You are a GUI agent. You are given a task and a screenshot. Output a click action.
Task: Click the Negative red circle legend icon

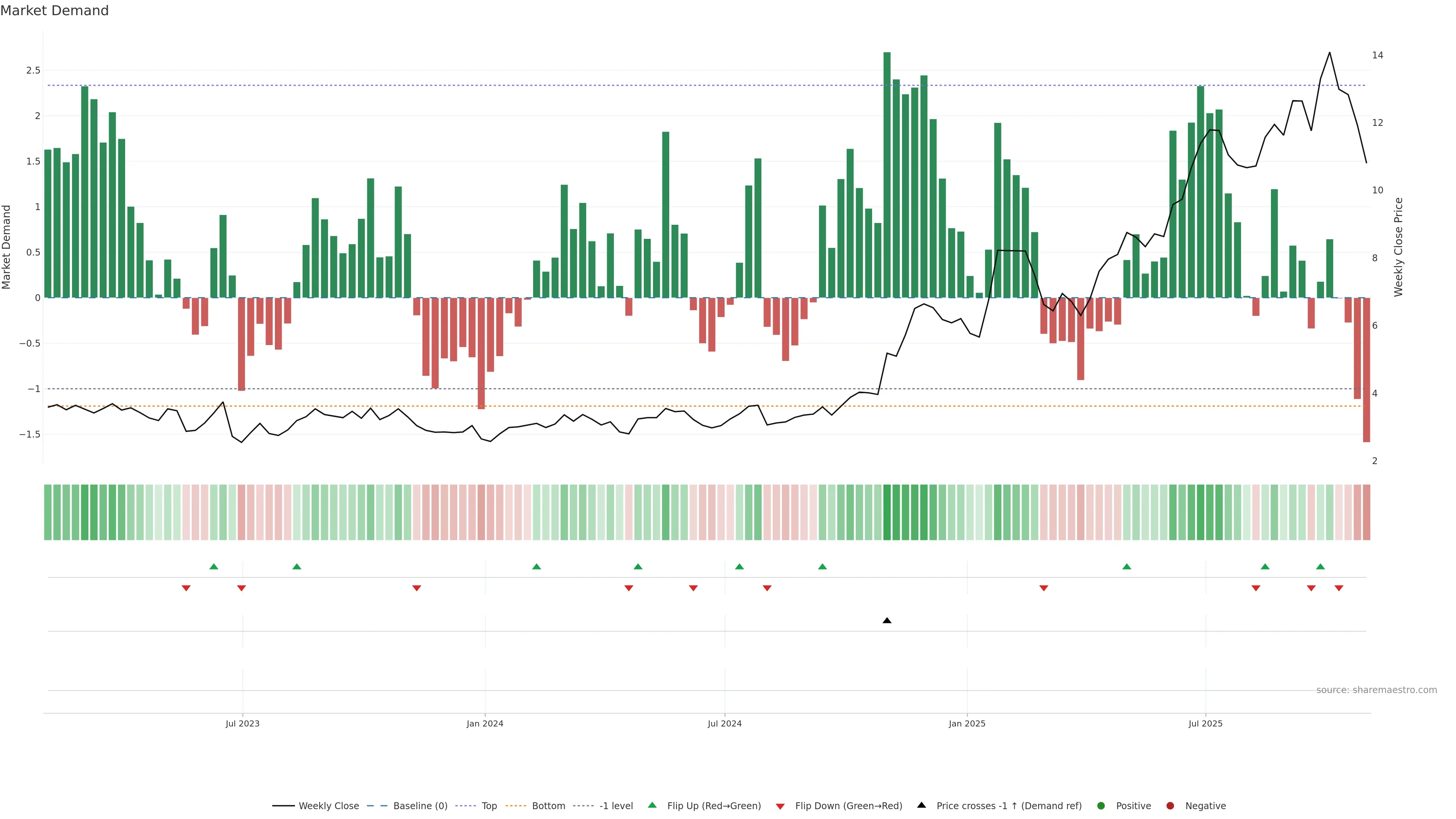[x=1170, y=806]
